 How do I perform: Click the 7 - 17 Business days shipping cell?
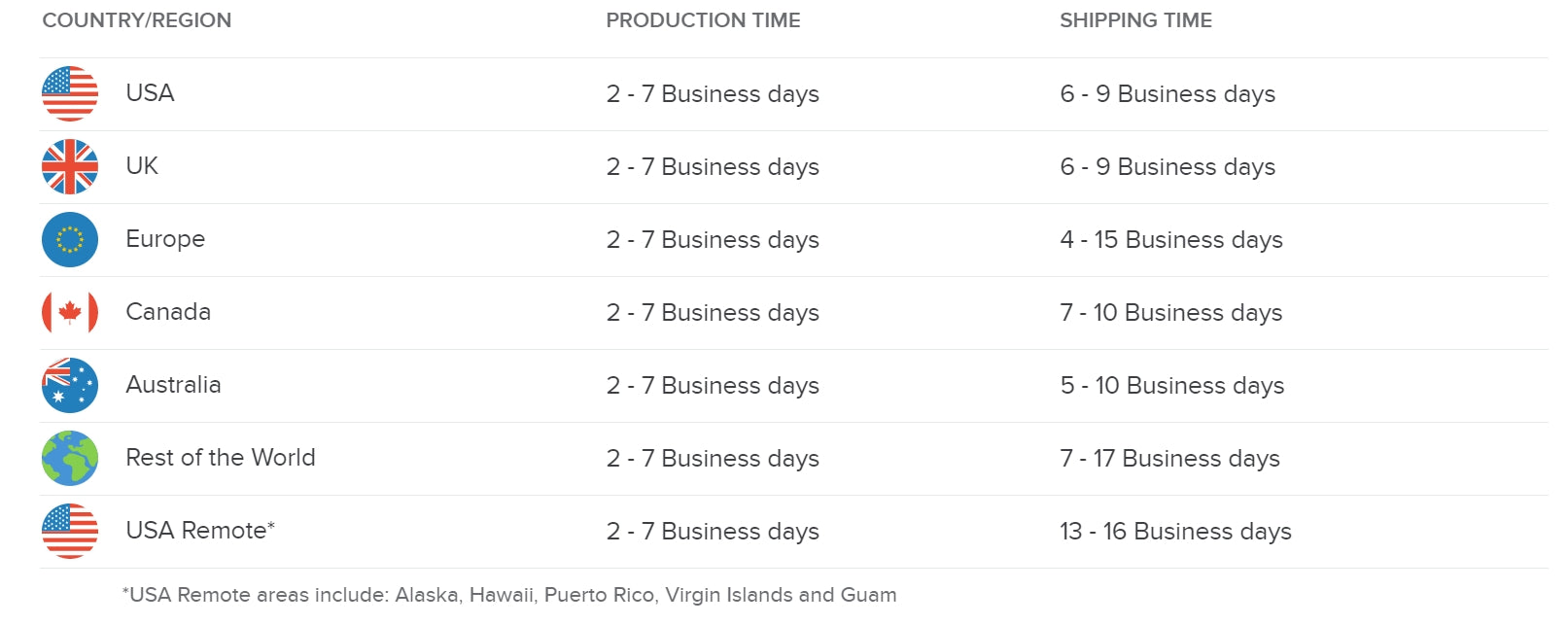pos(1169,459)
